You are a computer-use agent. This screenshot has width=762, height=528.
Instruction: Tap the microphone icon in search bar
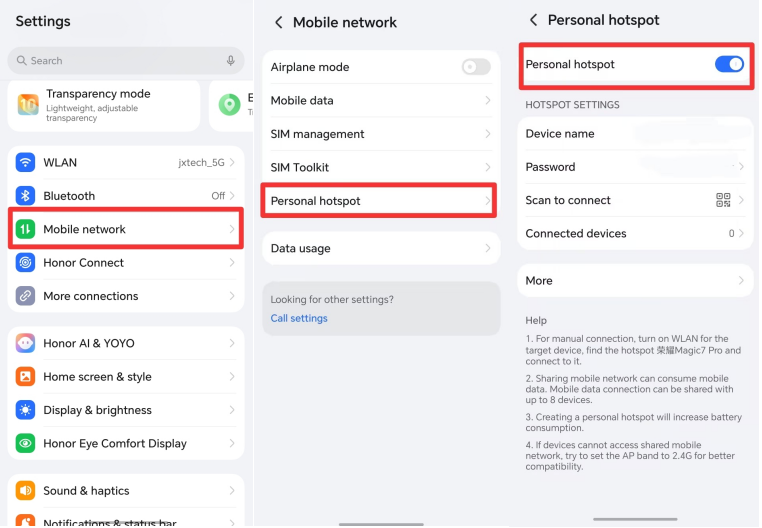pyautogui.click(x=231, y=61)
